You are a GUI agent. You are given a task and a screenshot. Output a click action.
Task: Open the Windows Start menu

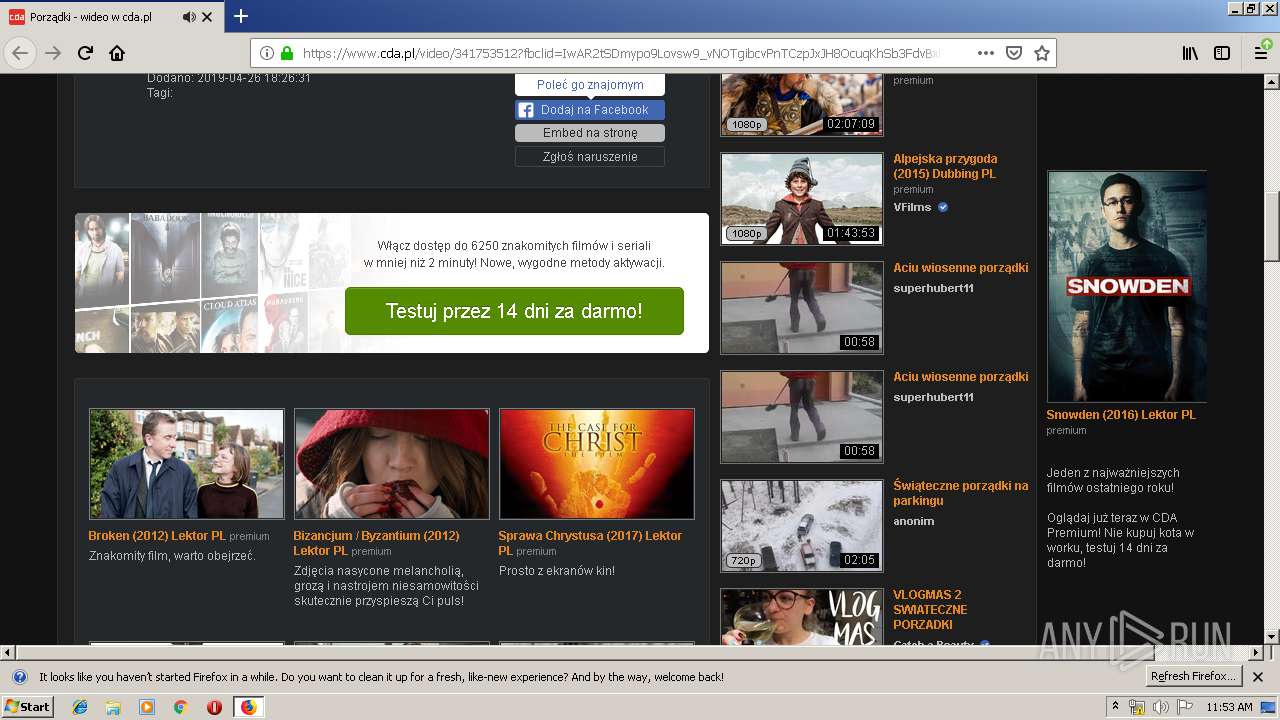click(x=28, y=707)
